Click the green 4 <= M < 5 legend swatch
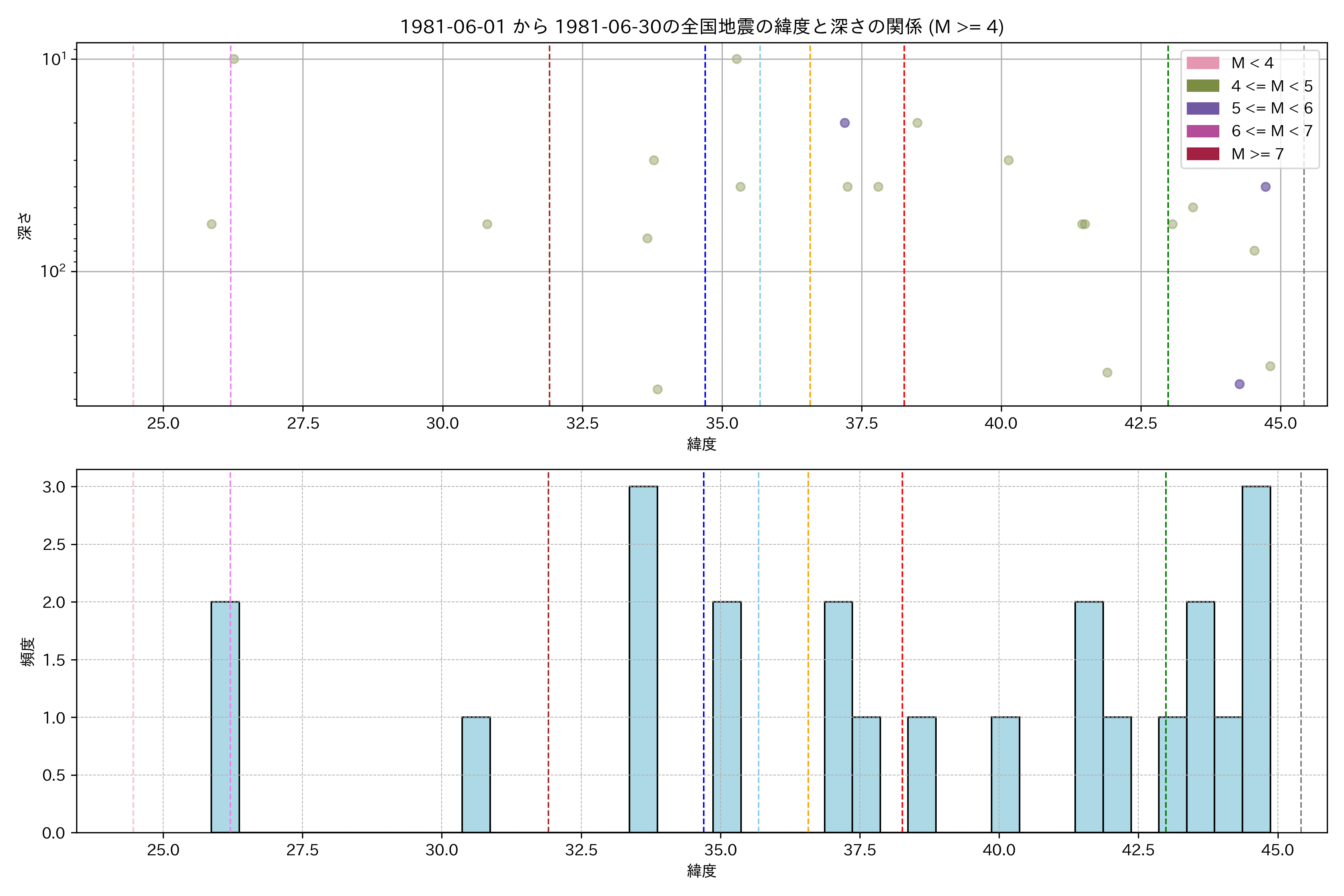 (x=1203, y=86)
